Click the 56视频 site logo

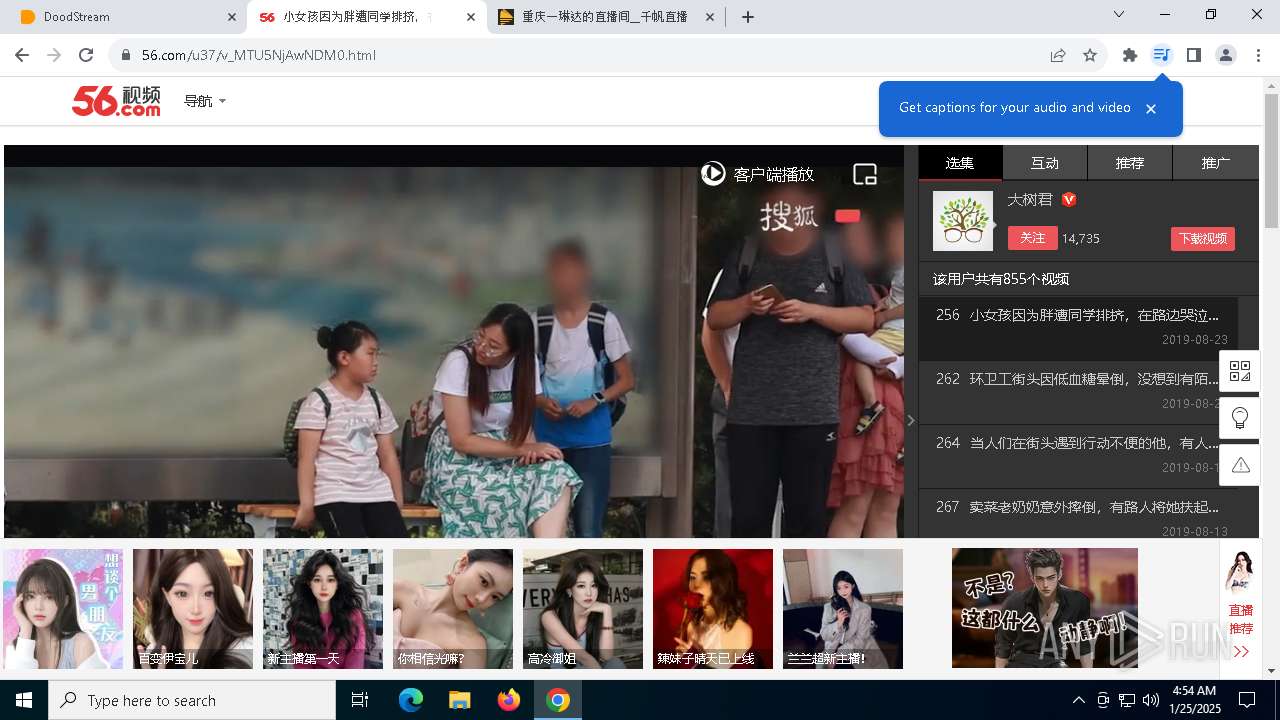pos(116,101)
